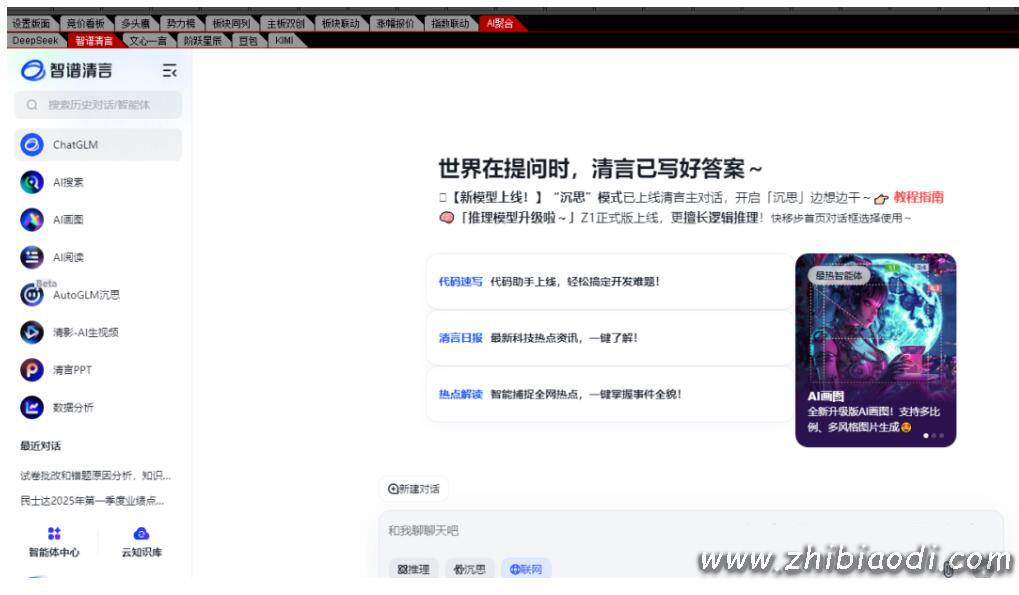Switch to the 板块联动 tab

(x=341, y=23)
